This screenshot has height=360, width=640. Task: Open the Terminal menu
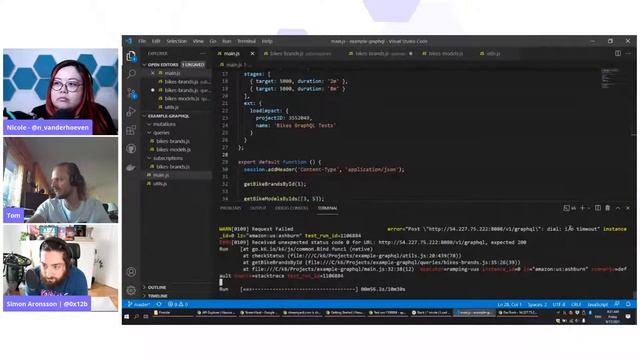click(246, 41)
